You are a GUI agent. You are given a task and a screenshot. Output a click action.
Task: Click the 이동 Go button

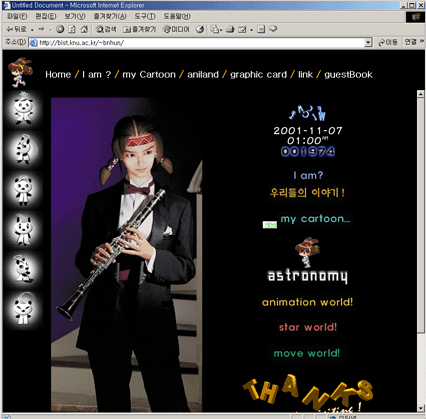[x=388, y=42]
